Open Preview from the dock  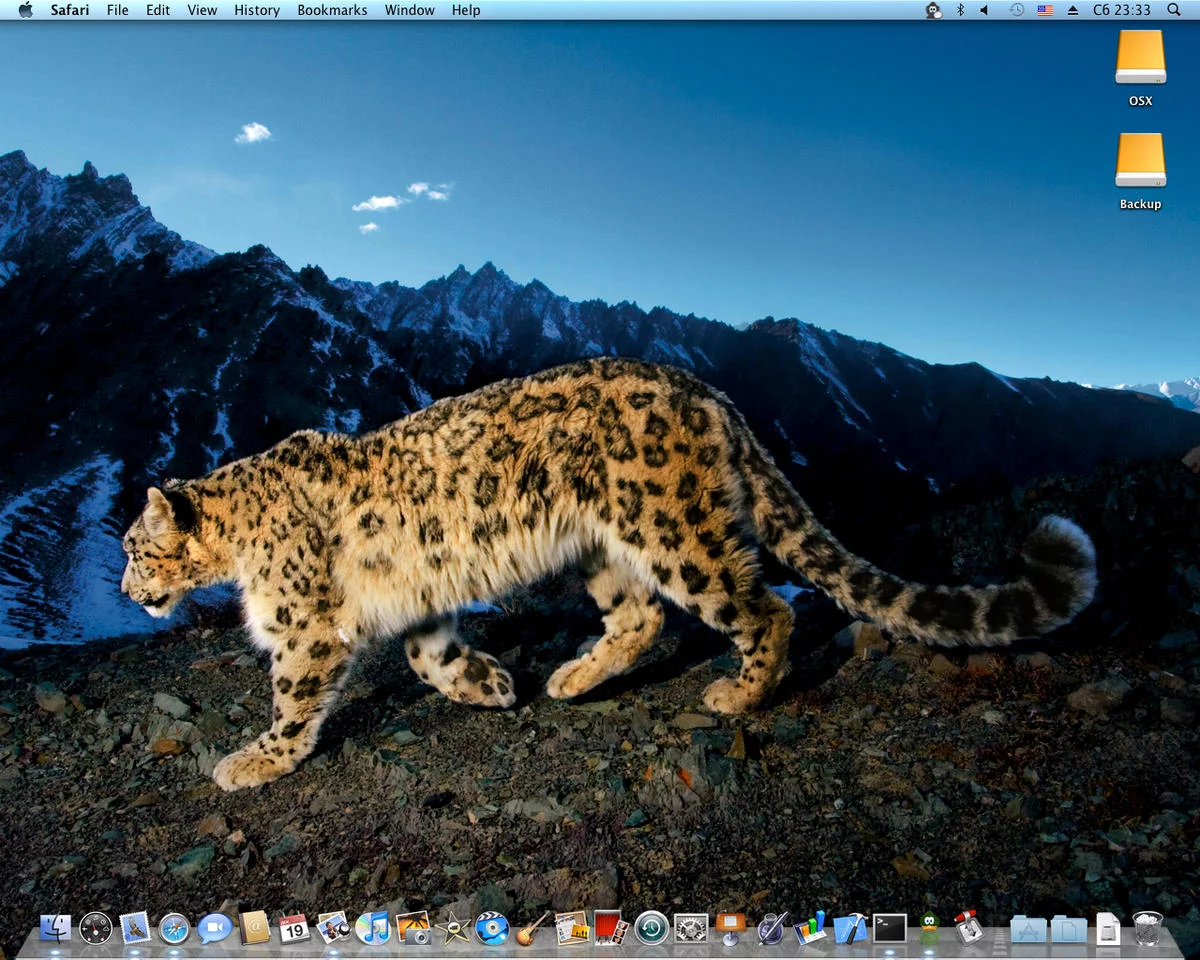point(333,928)
